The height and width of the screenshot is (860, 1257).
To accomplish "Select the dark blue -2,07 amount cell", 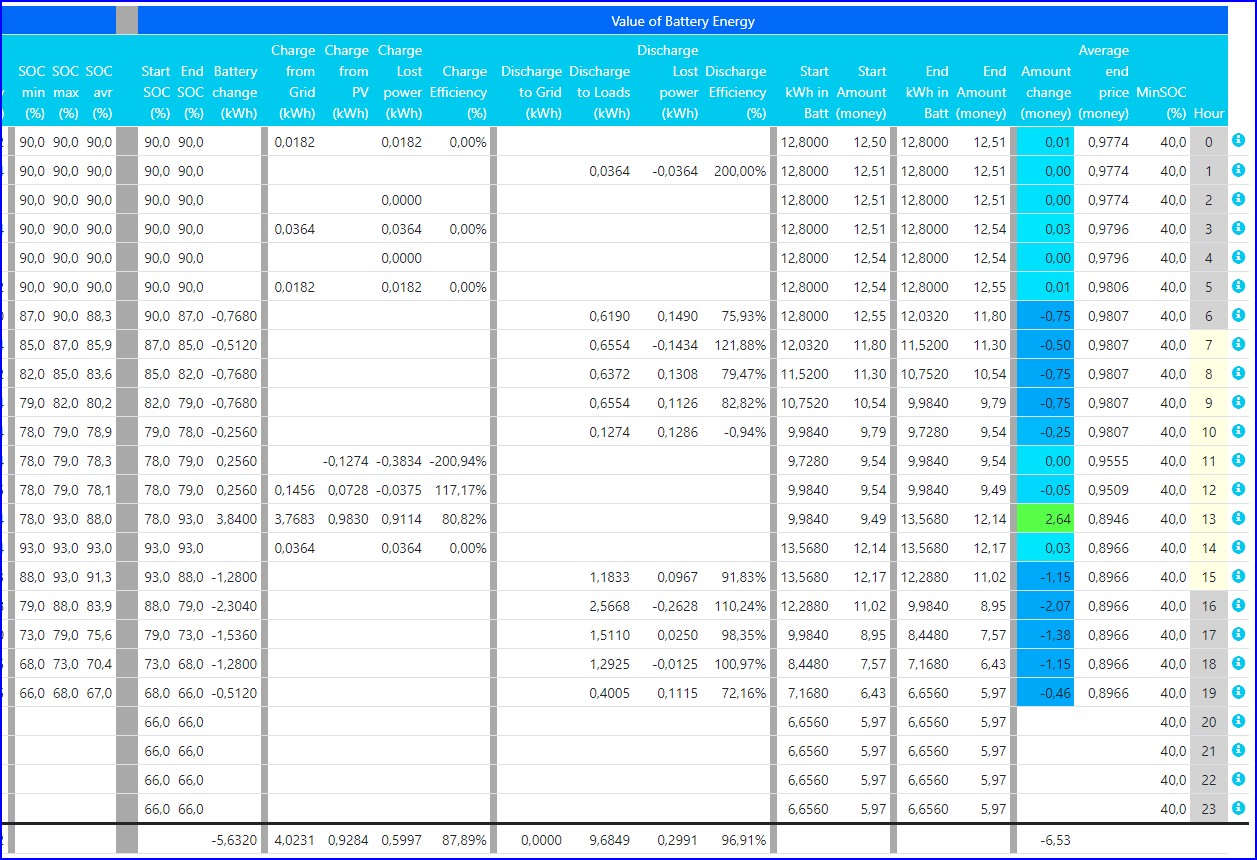I will (x=1045, y=606).
